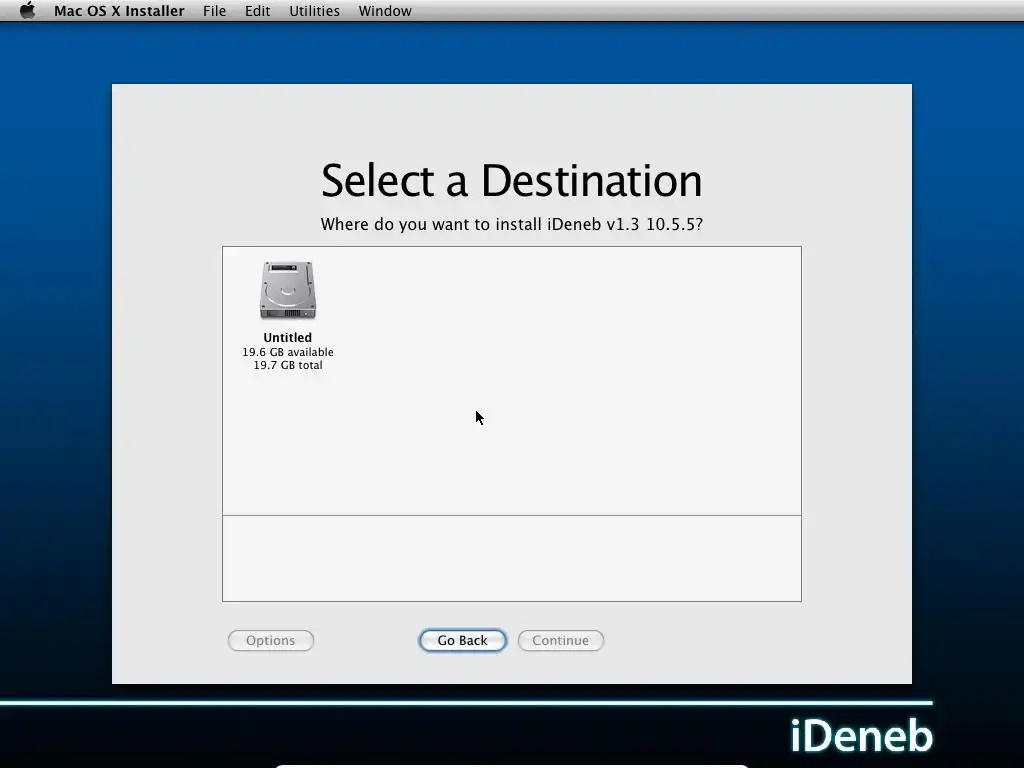
Task: Open the Edit menu
Action: [257, 11]
